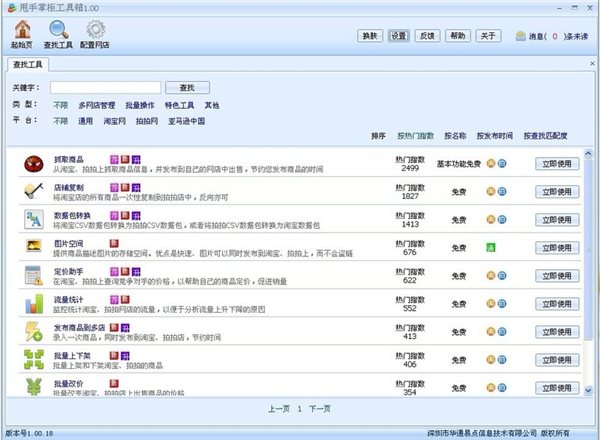Click 立即使用 for 店铺复制

(x=557, y=192)
